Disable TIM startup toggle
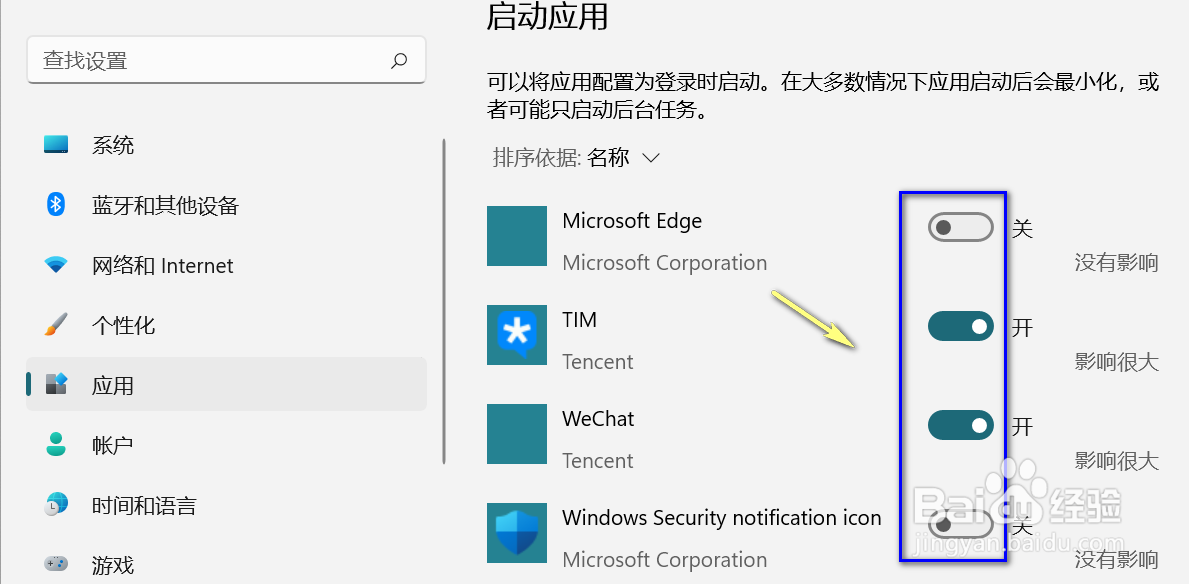 pos(960,326)
